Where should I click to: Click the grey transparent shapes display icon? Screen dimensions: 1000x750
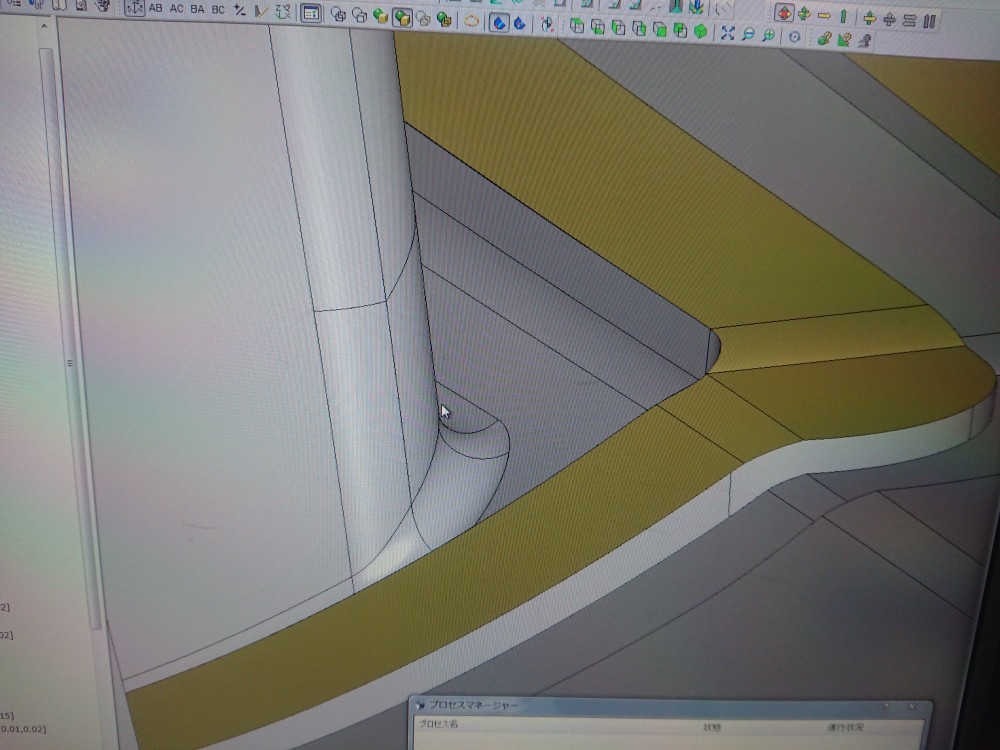(423, 18)
